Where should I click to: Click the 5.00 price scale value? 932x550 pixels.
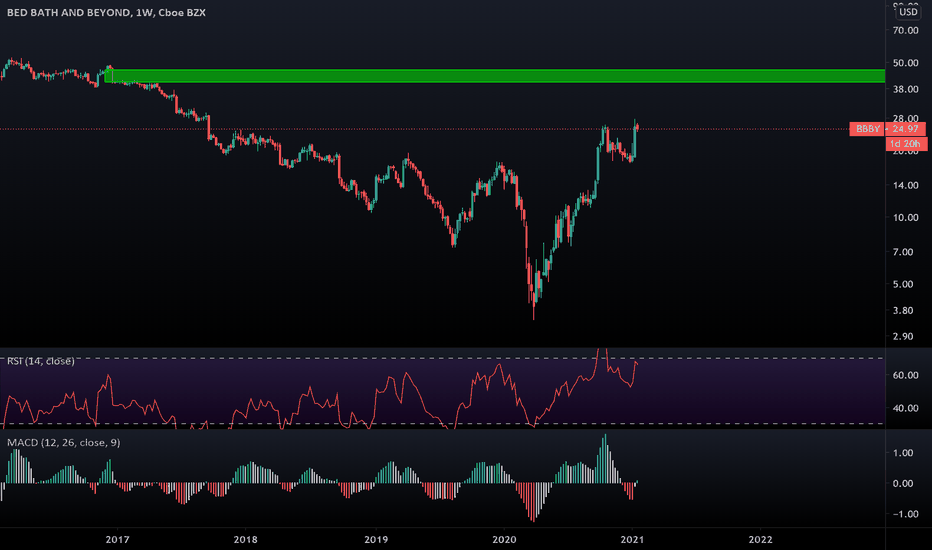tap(905, 284)
